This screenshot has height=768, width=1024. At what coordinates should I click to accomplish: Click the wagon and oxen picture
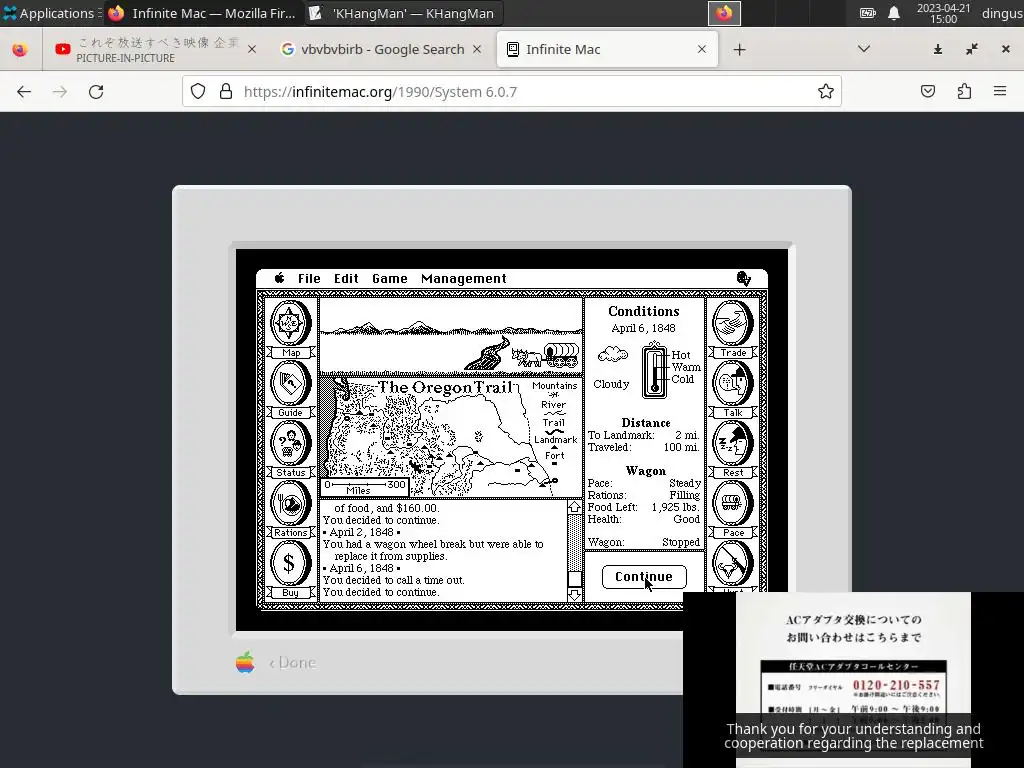[x=545, y=356]
